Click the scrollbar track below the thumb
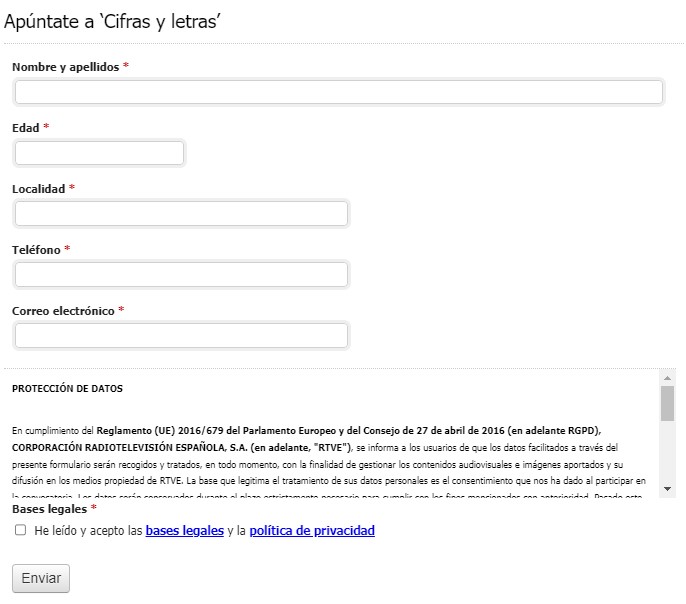686x604 pixels. click(x=667, y=452)
